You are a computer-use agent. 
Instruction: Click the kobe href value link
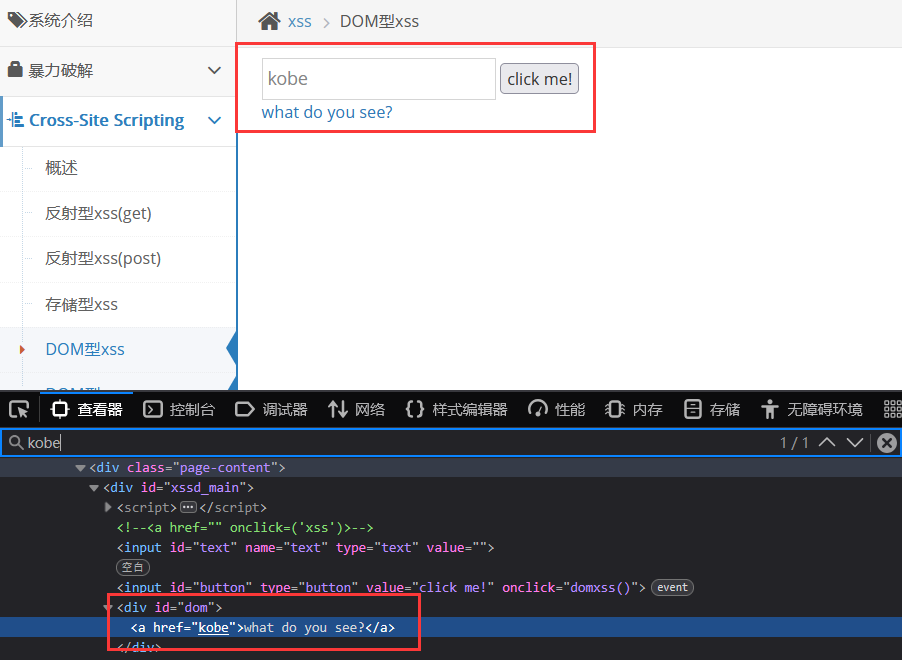pyautogui.click(x=213, y=628)
